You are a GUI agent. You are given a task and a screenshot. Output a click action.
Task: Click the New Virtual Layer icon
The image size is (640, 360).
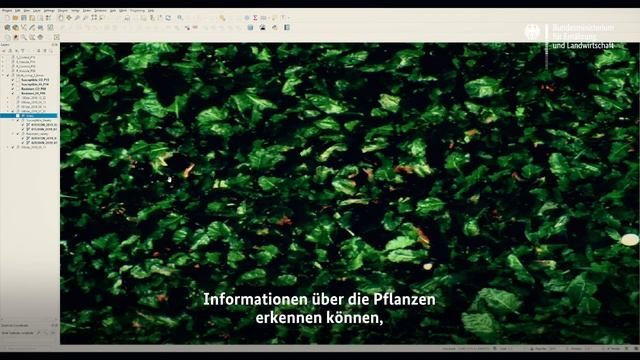(x=50, y=27)
